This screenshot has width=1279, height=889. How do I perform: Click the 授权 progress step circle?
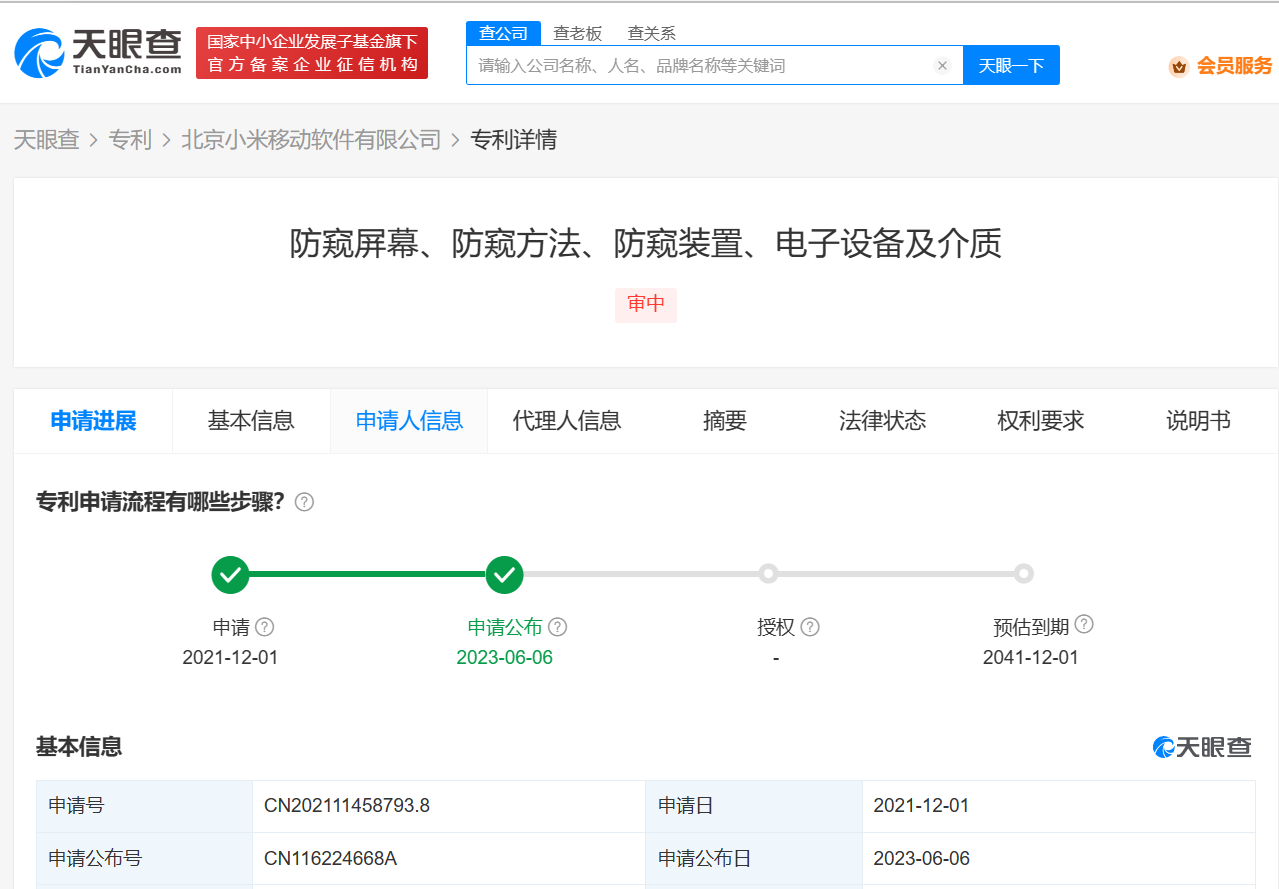(768, 574)
